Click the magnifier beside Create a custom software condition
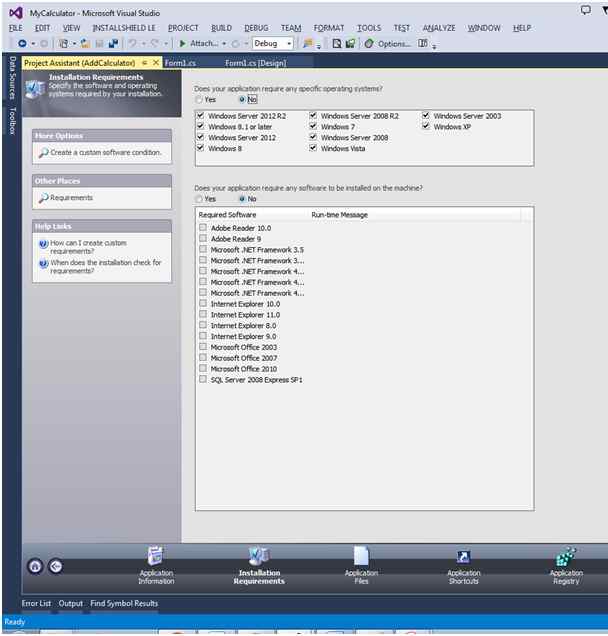Viewport: 608px width, 636px height. (x=43, y=153)
